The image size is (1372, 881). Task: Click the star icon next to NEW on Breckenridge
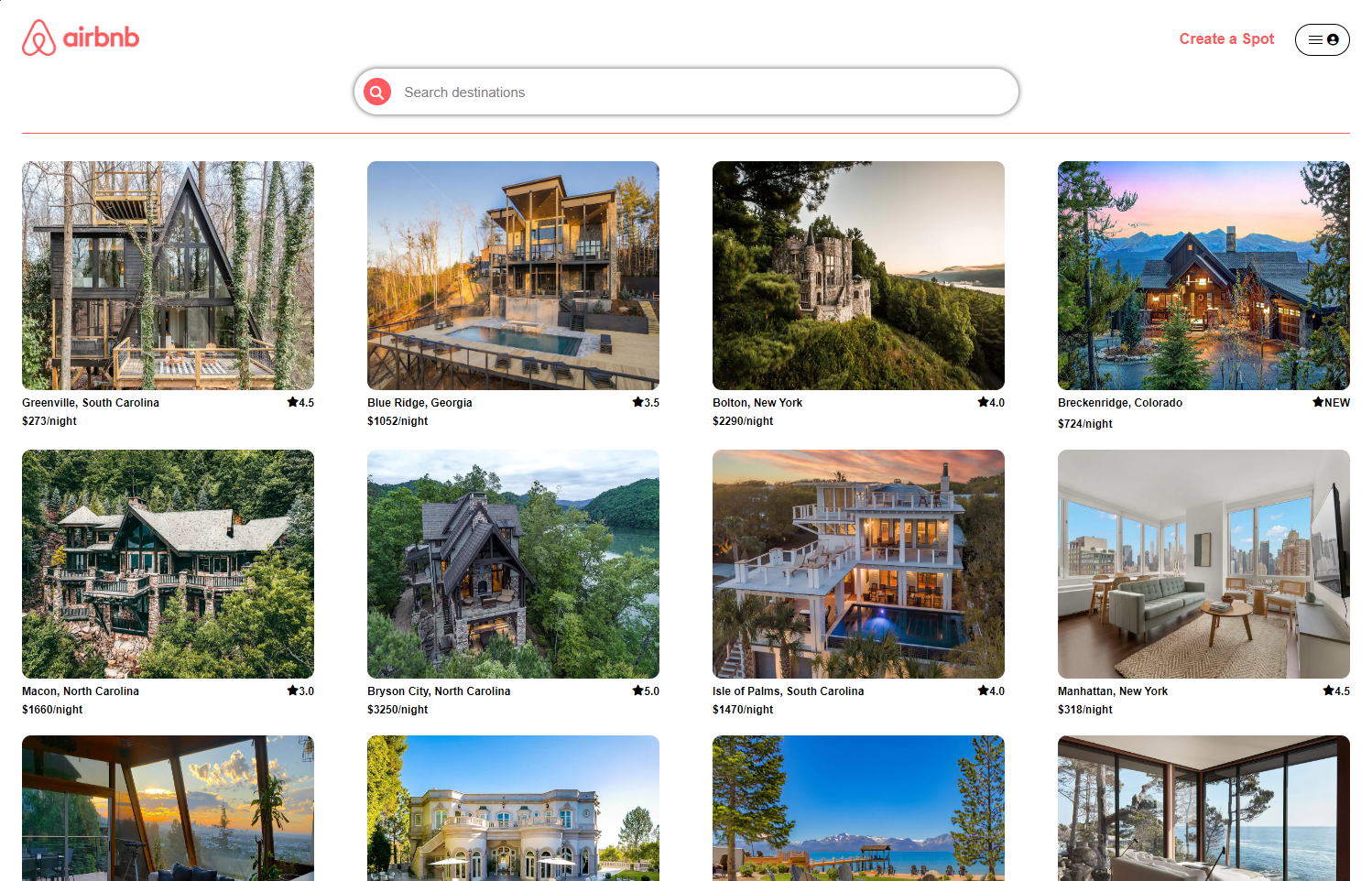pyautogui.click(x=1316, y=402)
